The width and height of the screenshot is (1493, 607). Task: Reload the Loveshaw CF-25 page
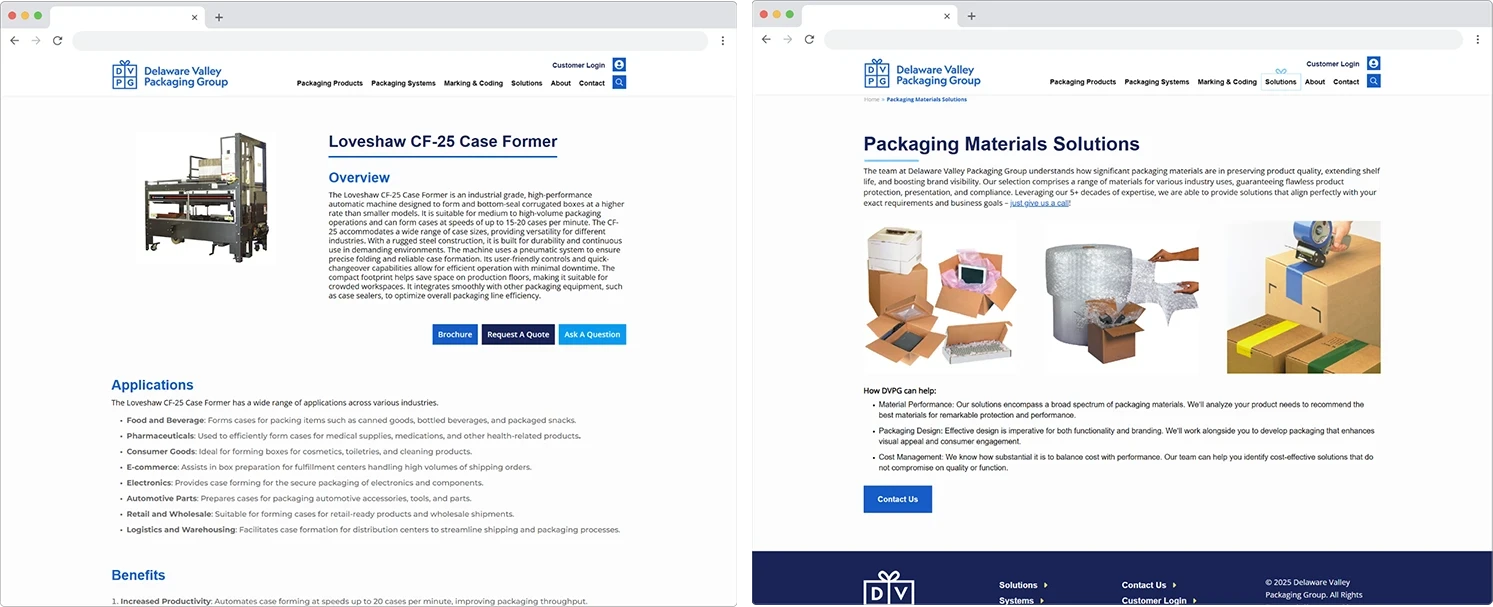(57, 41)
